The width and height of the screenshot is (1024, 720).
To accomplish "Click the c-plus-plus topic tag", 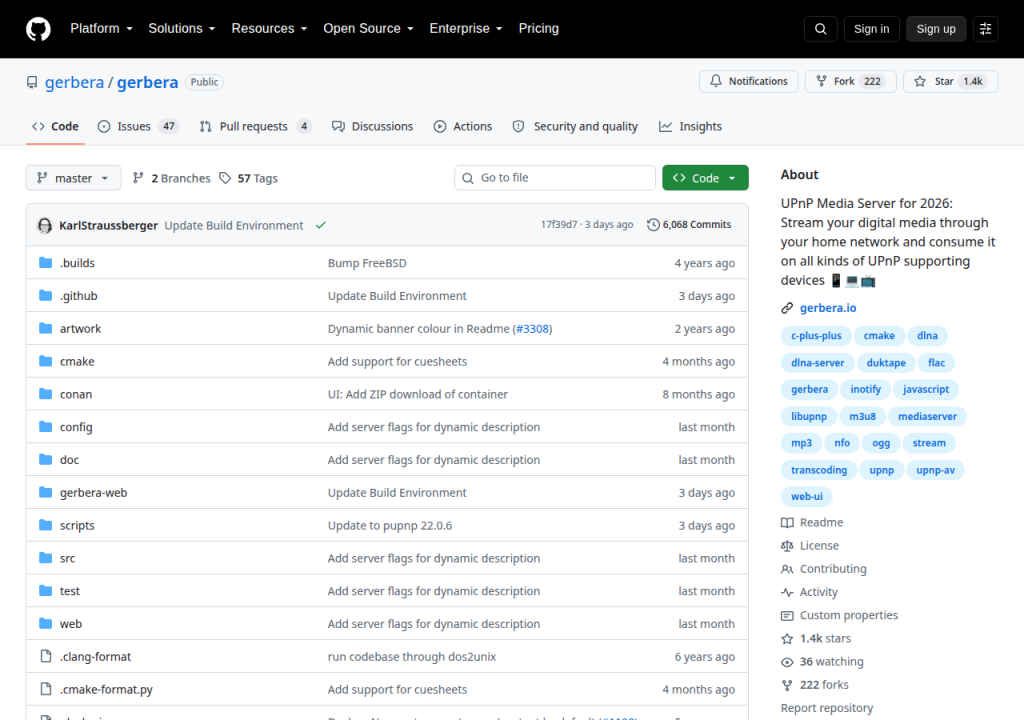I will point(816,336).
